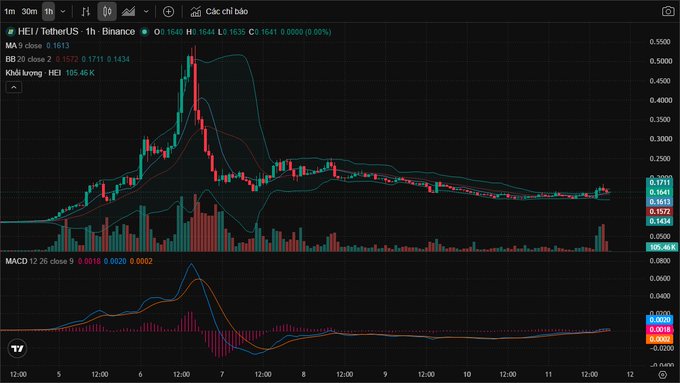Viewport: 680px width, 383px height.
Task: Open the timeframe dropdown arrow
Action: [63, 12]
